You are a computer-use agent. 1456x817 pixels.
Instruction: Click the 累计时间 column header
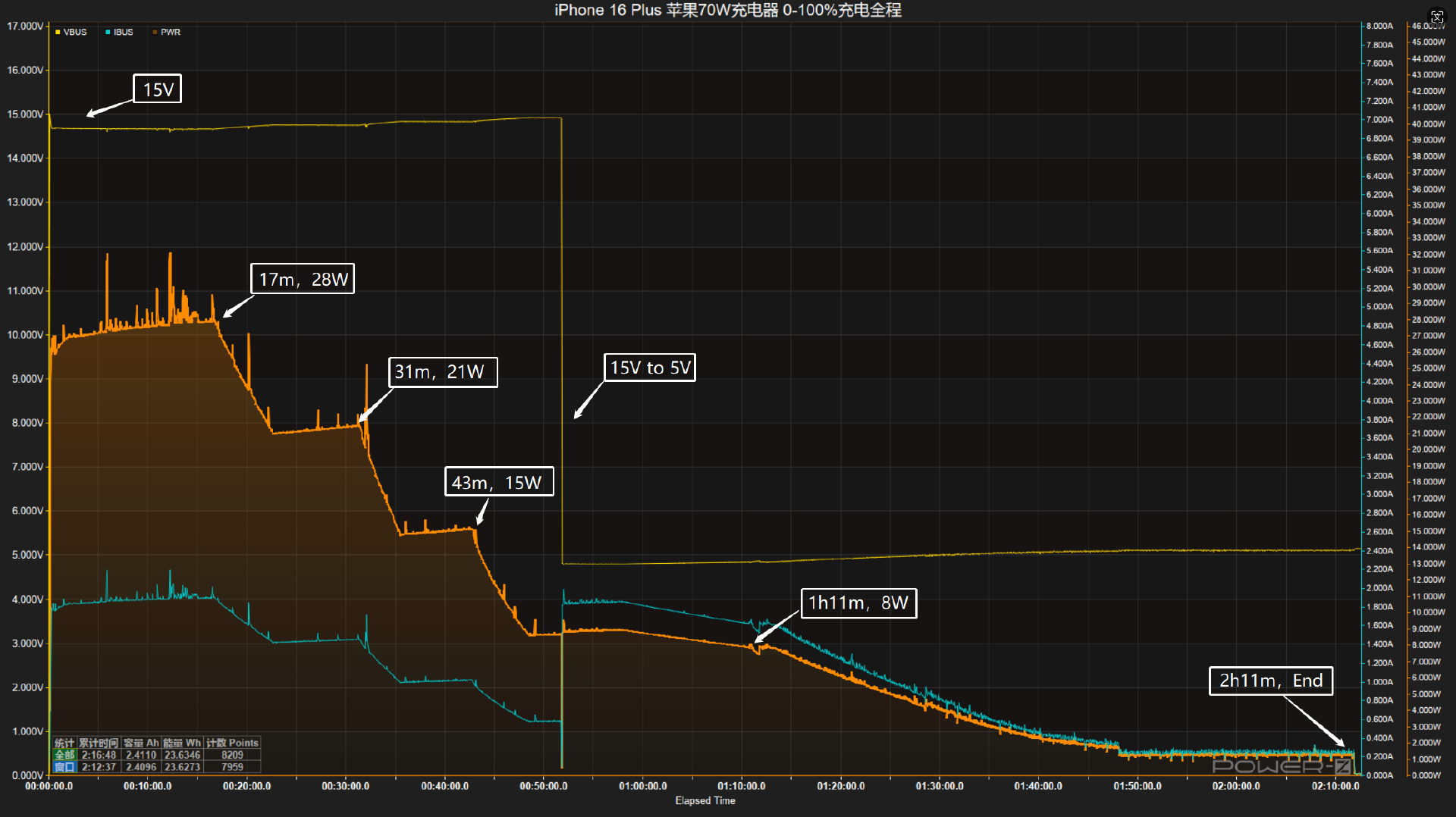(99, 743)
